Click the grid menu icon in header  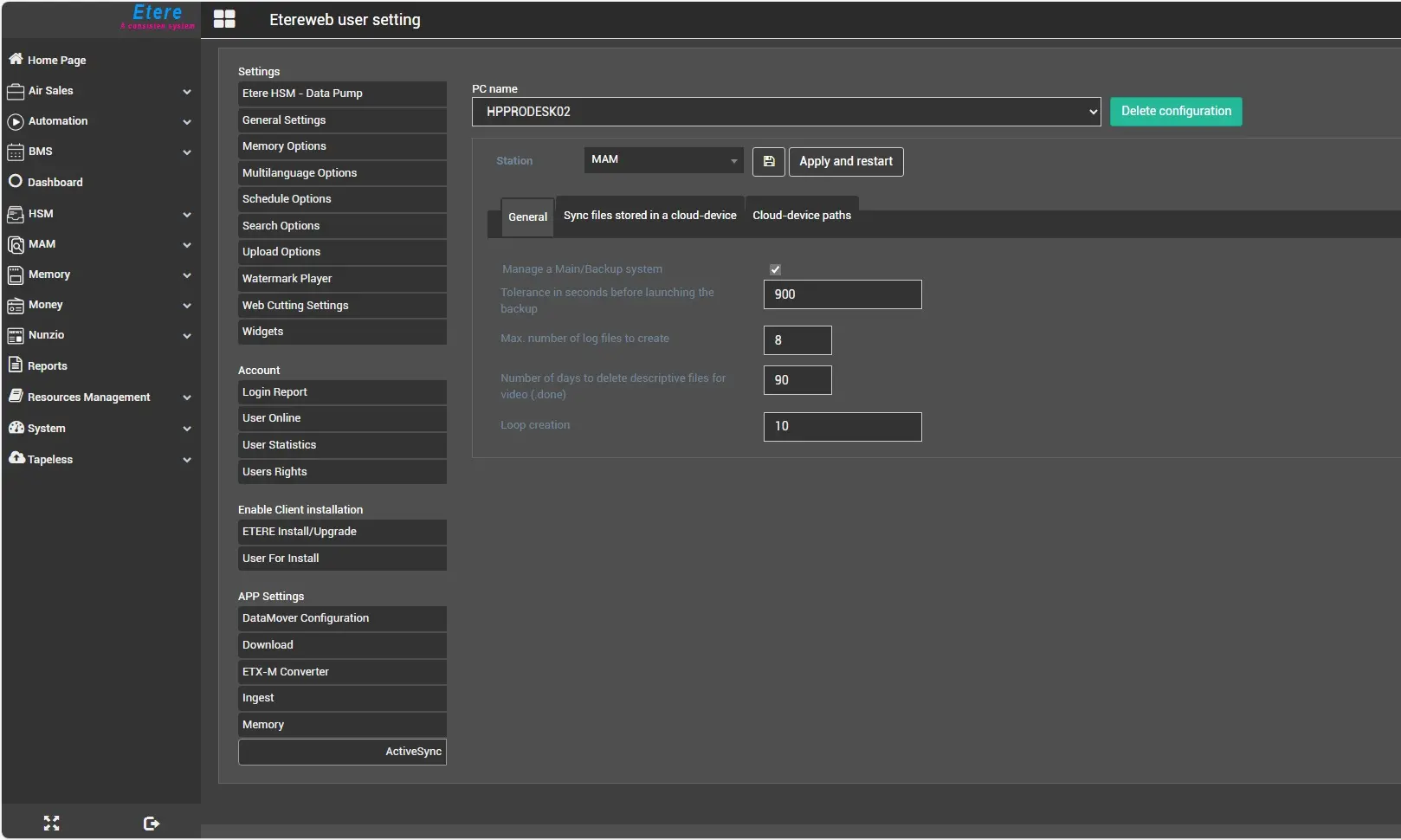224,19
